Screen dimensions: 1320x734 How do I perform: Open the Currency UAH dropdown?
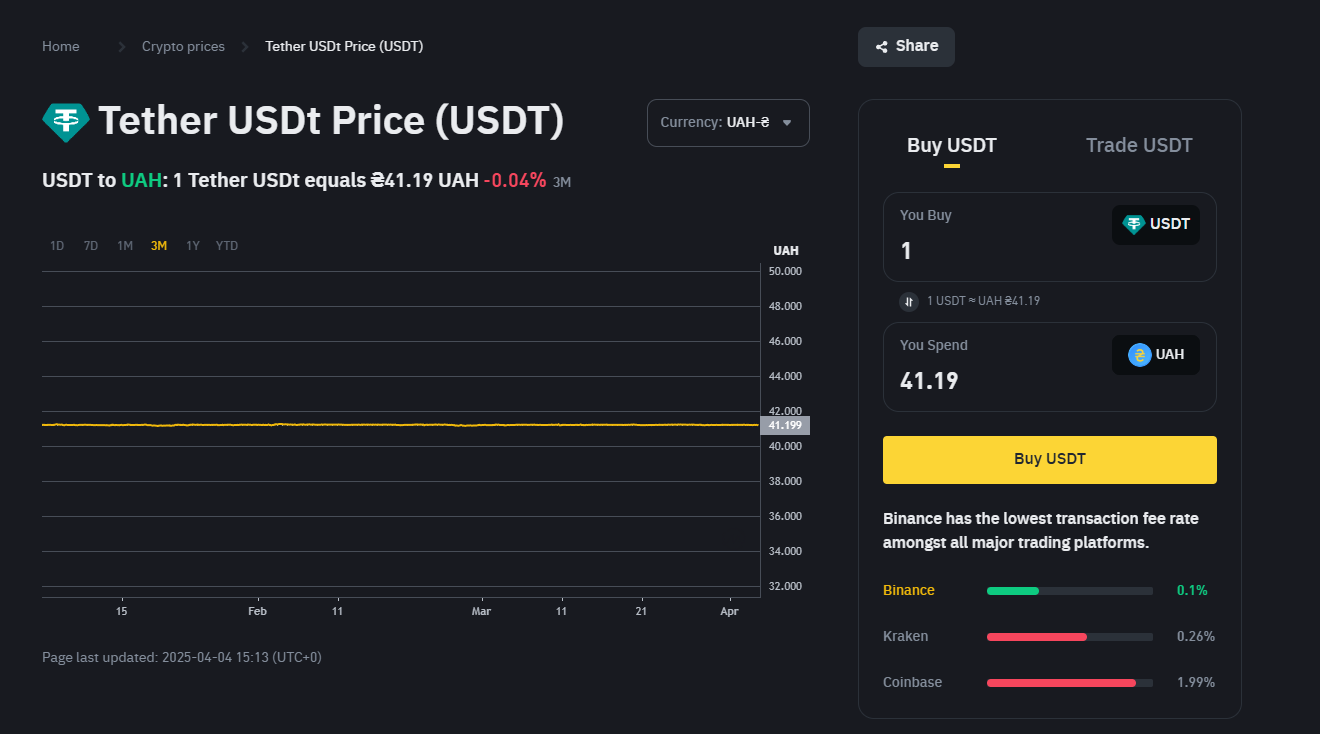pyautogui.click(x=728, y=123)
